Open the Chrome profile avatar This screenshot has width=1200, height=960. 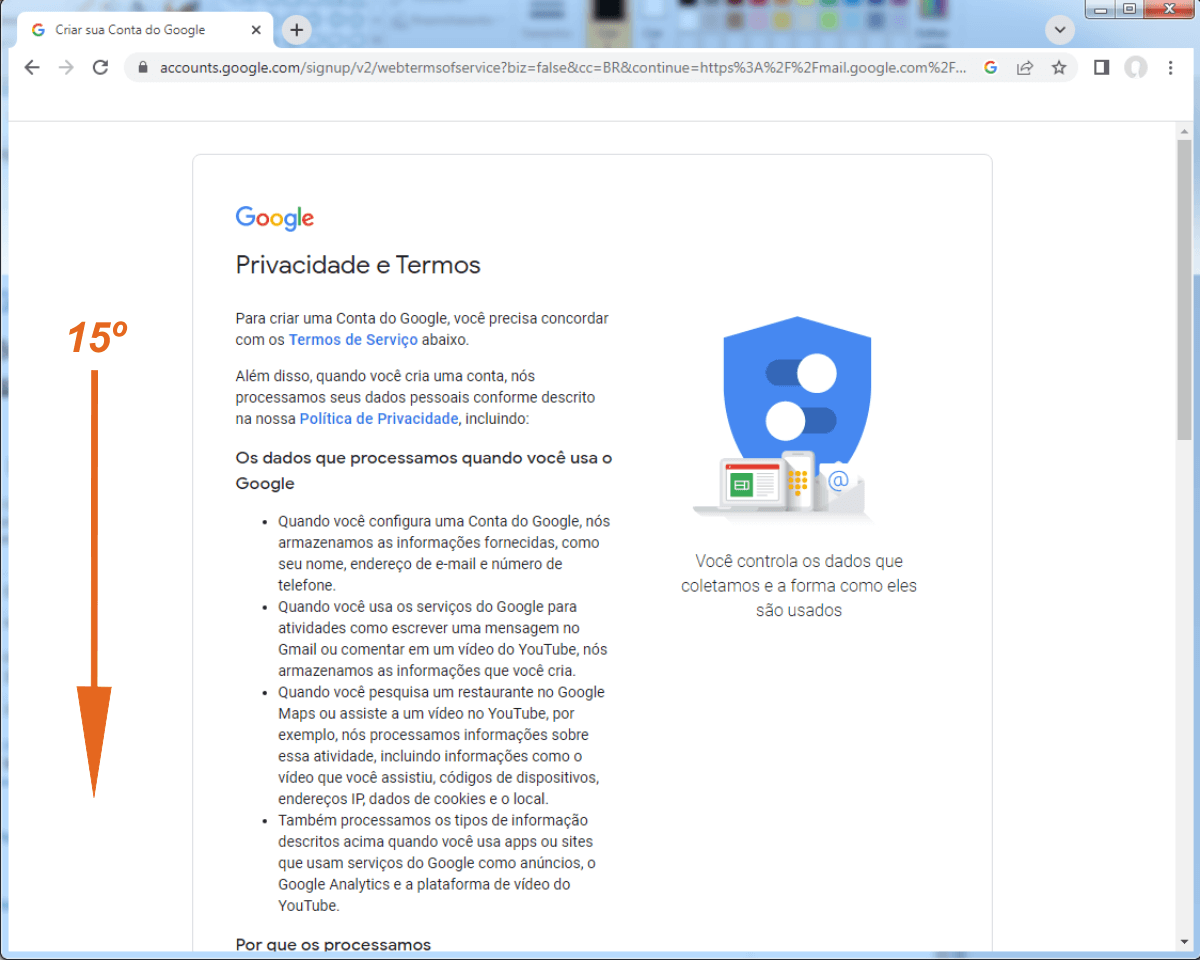click(1135, 67)
